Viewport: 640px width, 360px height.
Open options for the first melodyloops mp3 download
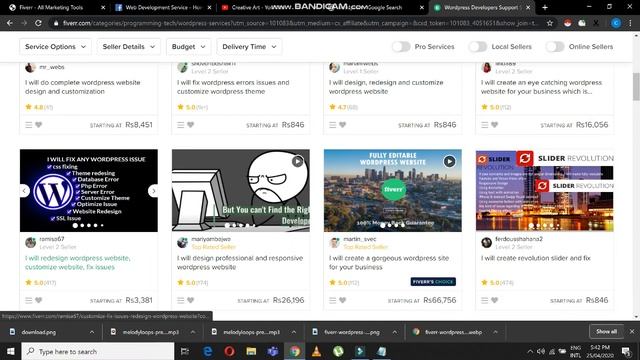coord(193,332)
